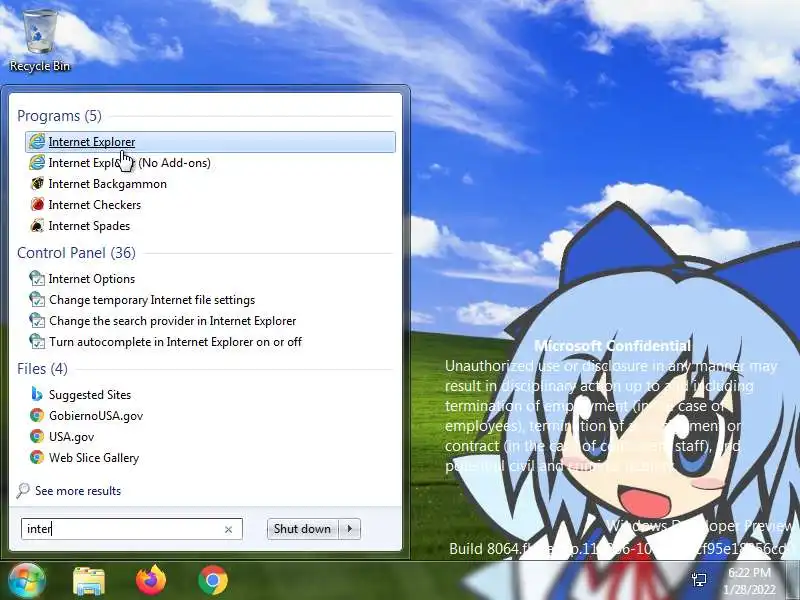Expand the Shut down options arrow
This screenshot has height=600, width=800.
coord(349,529)
